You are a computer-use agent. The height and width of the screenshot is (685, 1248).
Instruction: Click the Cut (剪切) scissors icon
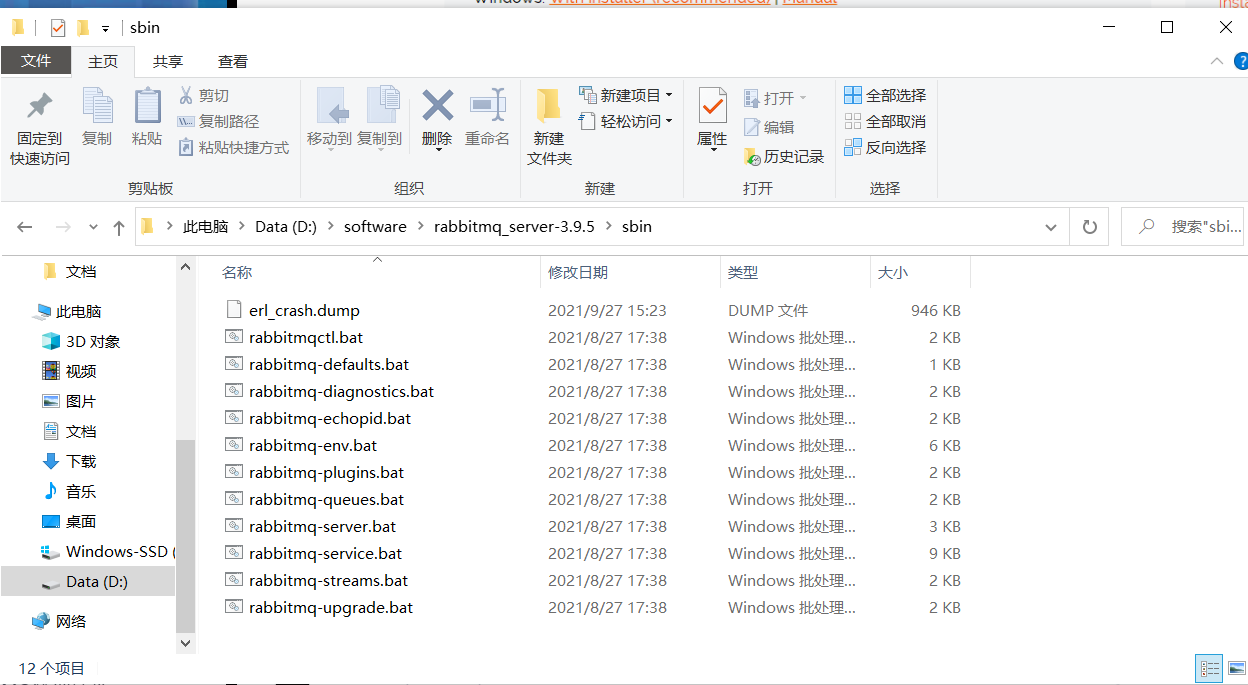(x=186, y=95)
